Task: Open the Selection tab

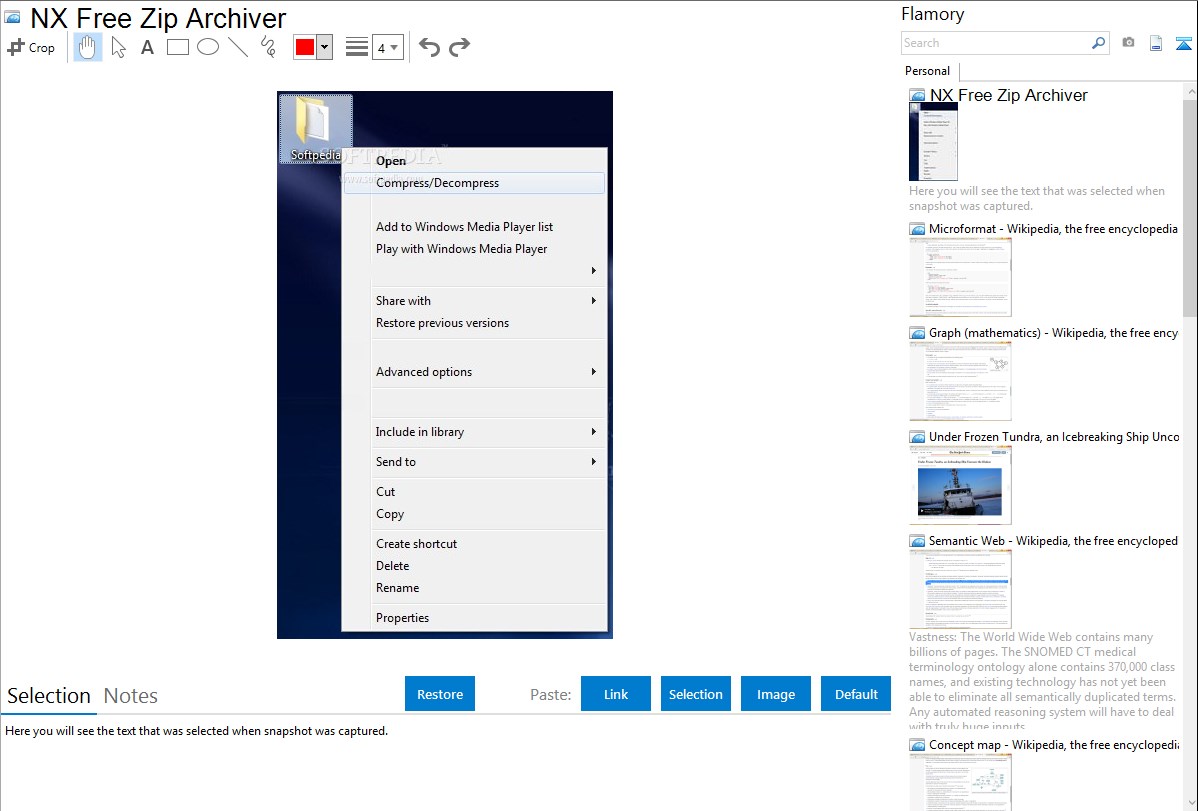Action: click(x=49, y=696)
